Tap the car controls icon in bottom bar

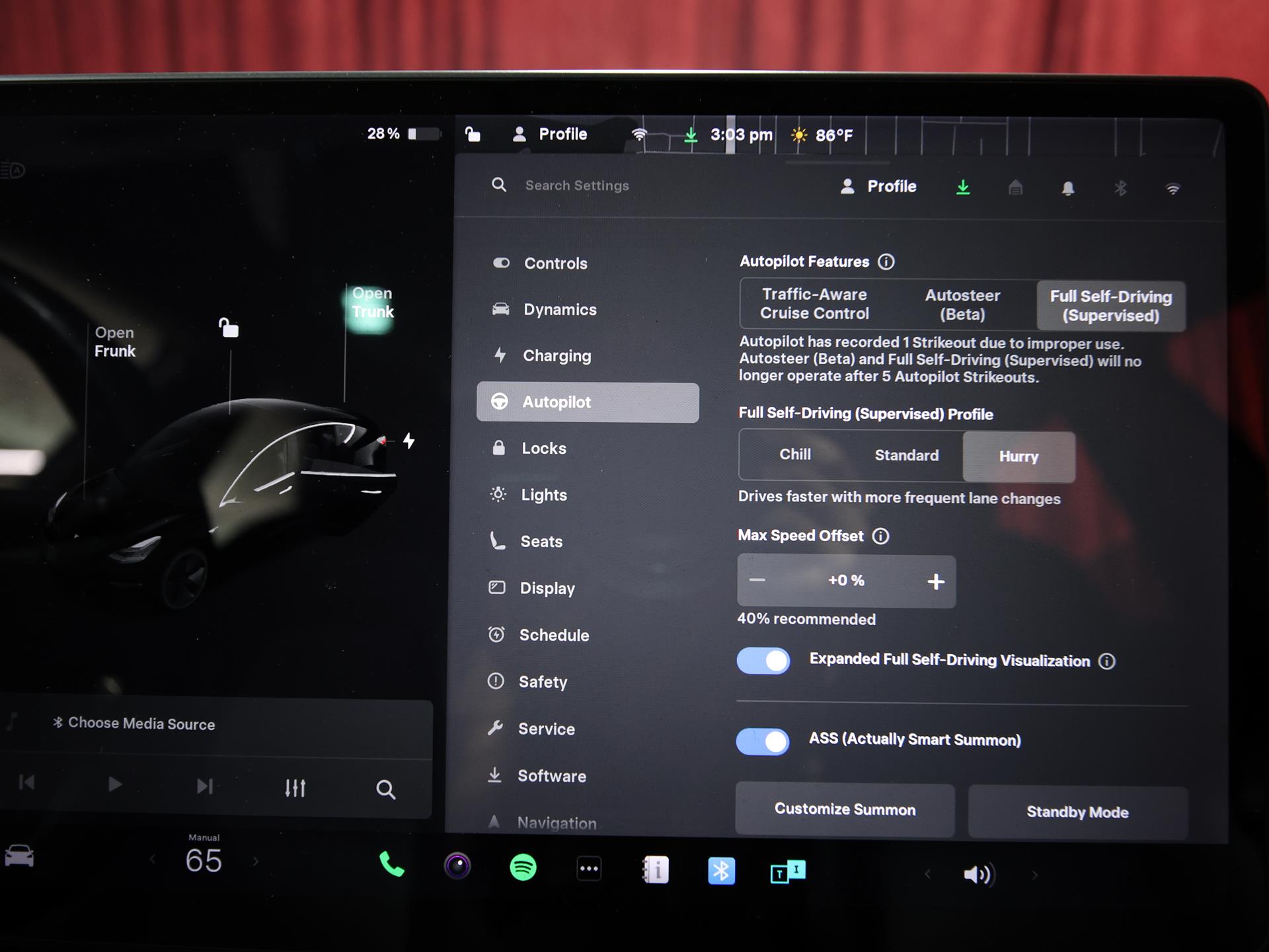19,856
